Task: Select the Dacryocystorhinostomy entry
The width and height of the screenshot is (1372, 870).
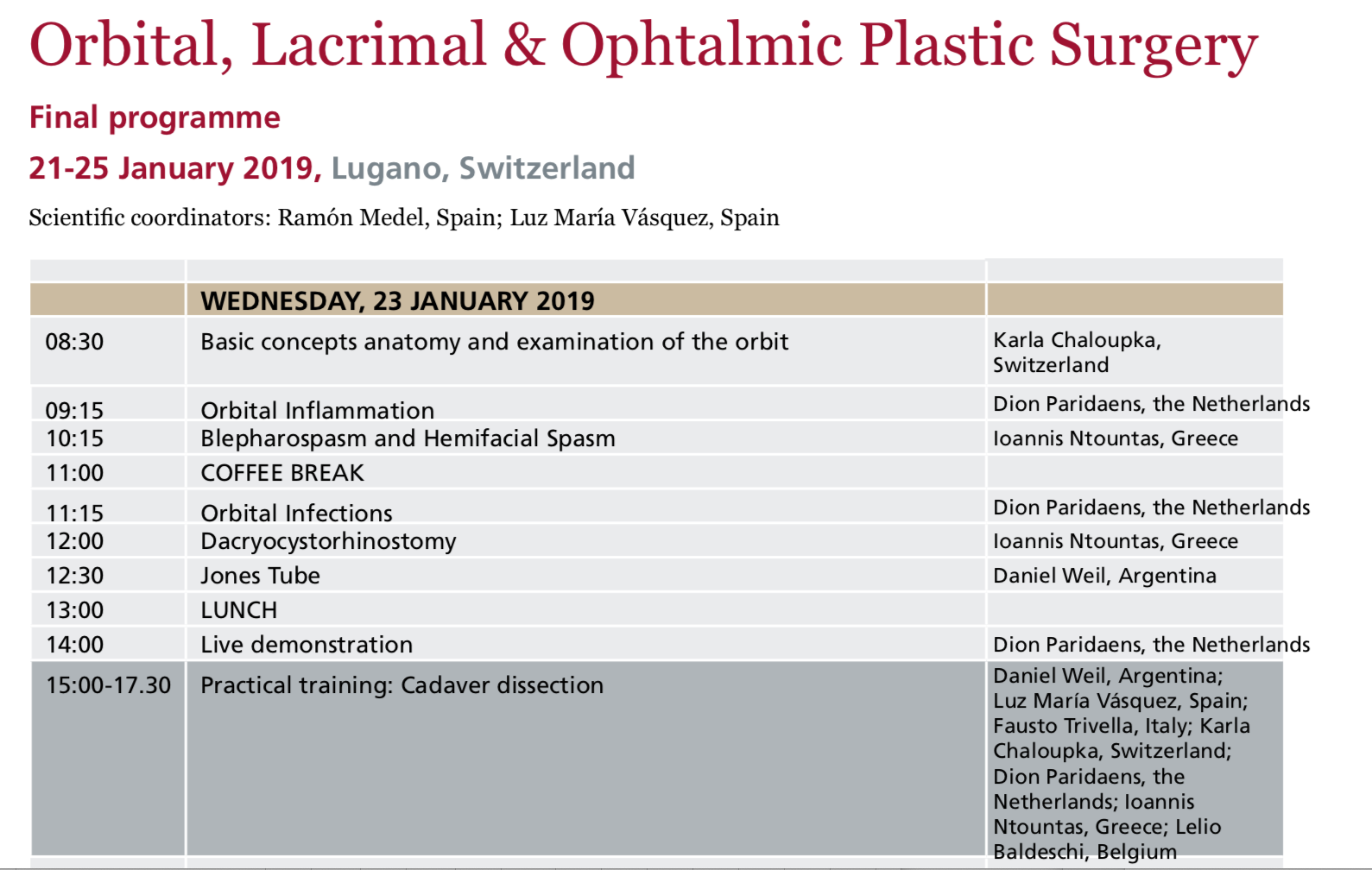Action: [328, 542]
